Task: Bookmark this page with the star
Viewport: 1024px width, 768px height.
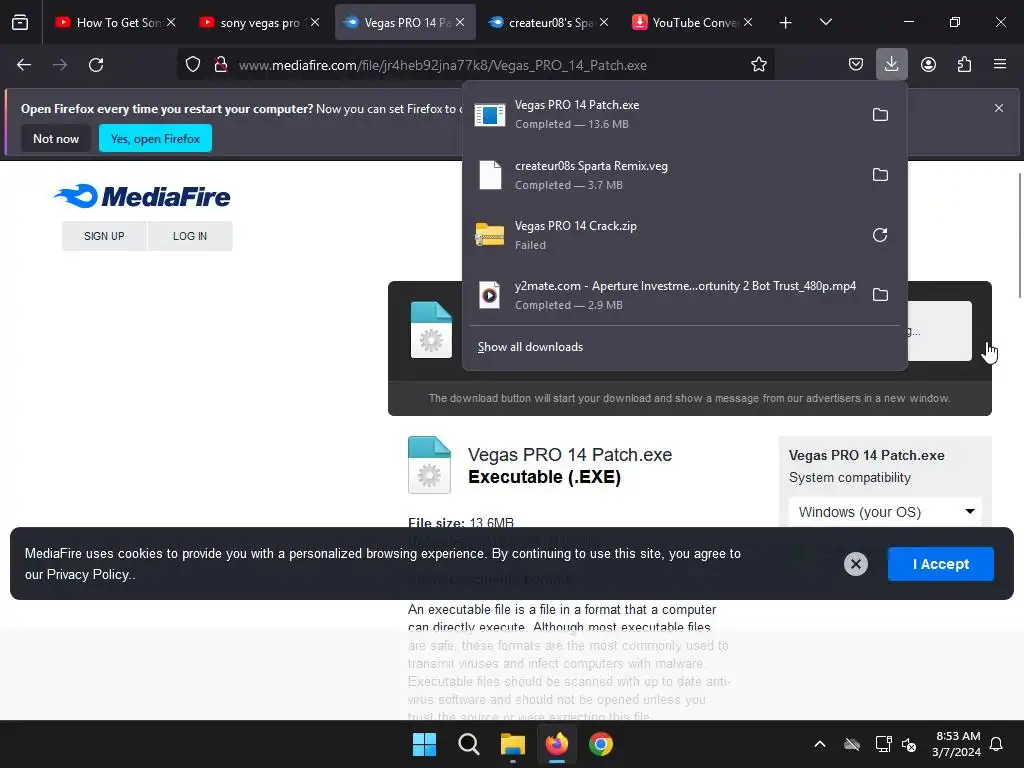Action: (758, 65)
